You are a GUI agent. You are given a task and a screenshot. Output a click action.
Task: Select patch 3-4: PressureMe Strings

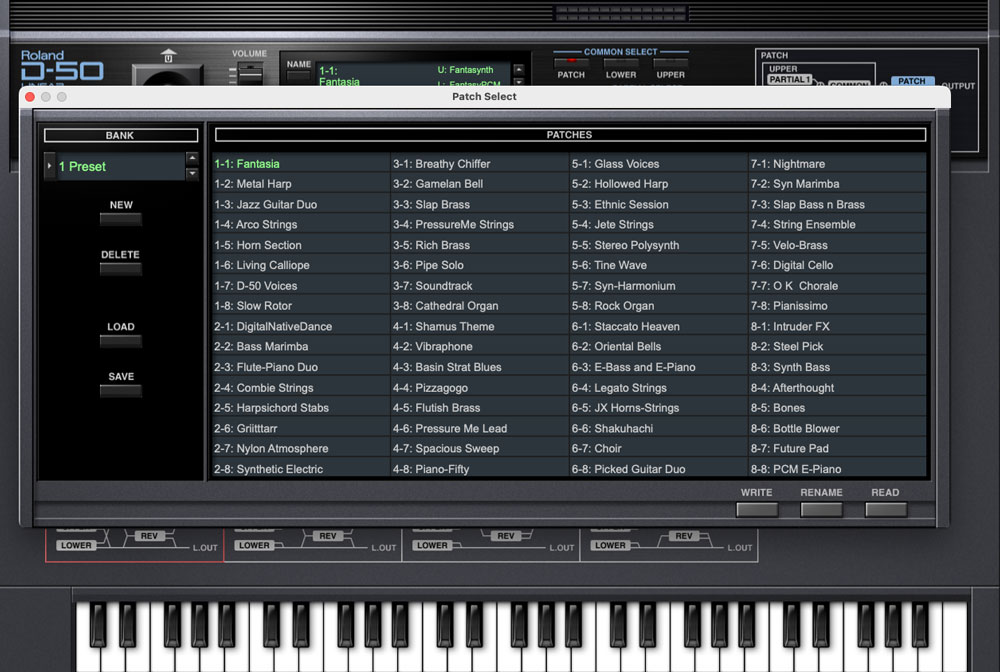coord(480,224)
